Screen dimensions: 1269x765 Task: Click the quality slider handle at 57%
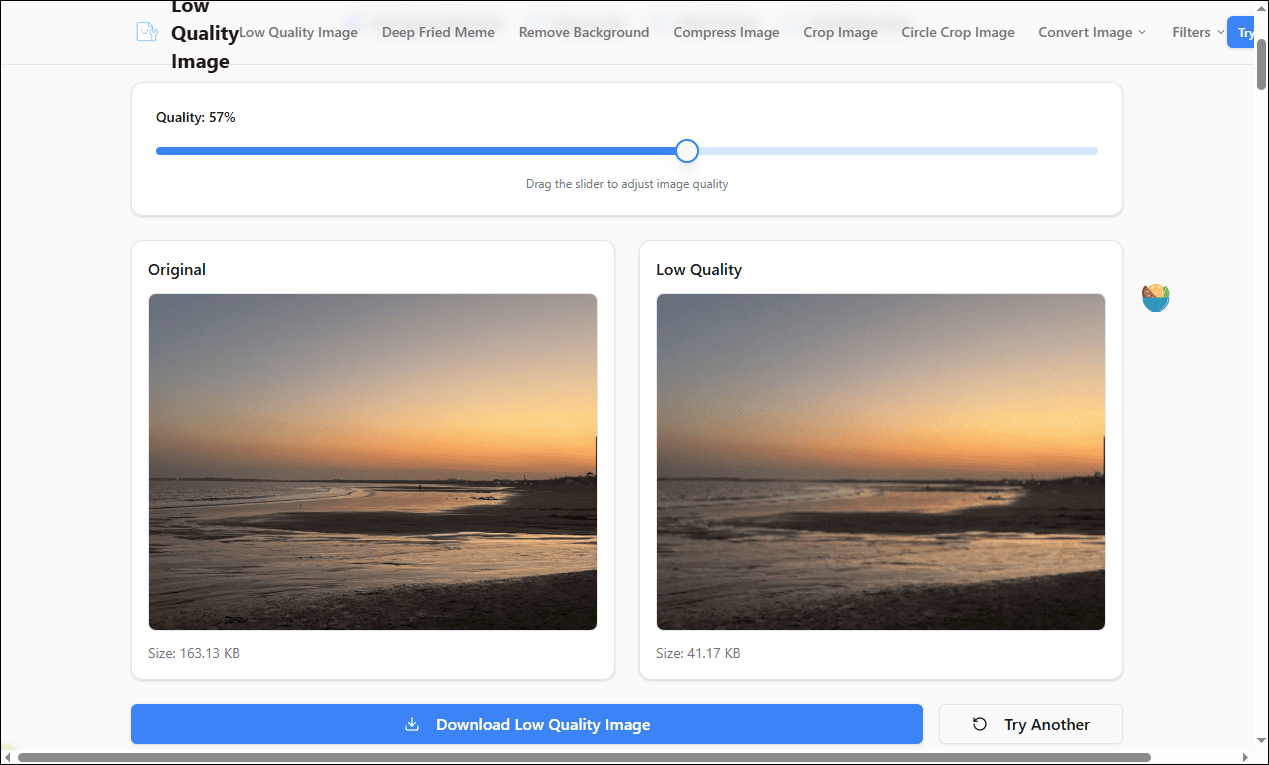point(686,150)
